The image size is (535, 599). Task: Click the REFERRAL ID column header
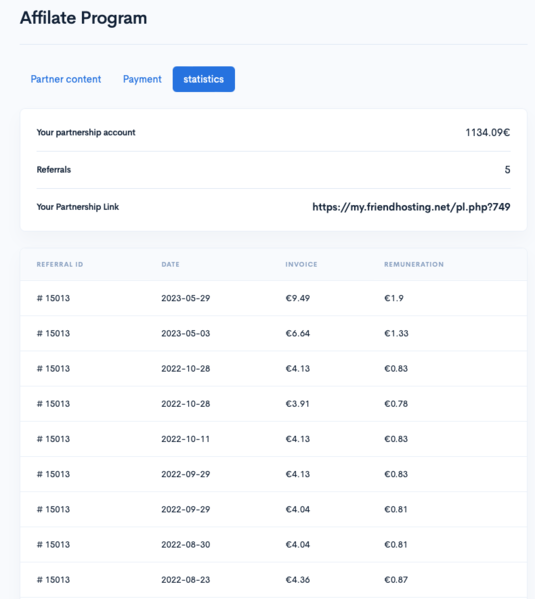click(60, 264)
